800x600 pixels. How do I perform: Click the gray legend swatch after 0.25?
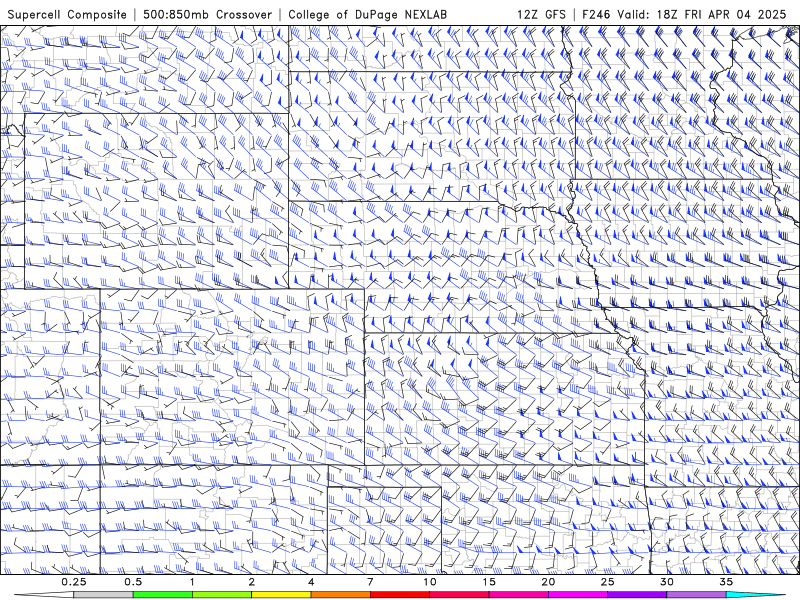(103, 595)
